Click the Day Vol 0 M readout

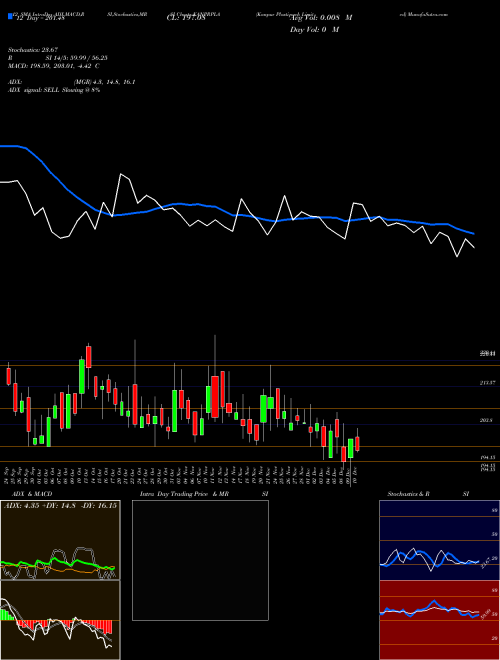tap(315, 30)
